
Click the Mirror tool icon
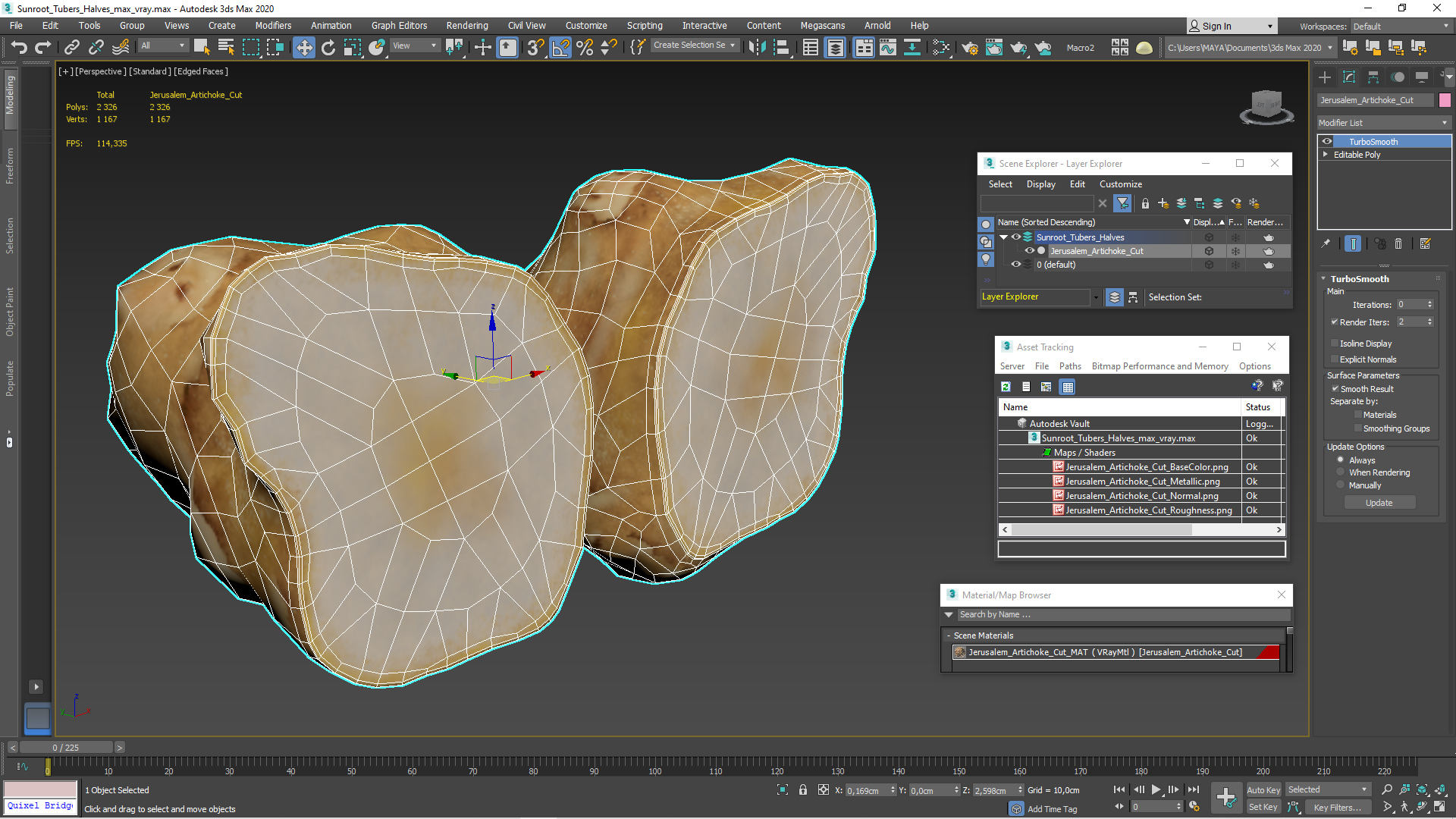click(x=757, y=48)
